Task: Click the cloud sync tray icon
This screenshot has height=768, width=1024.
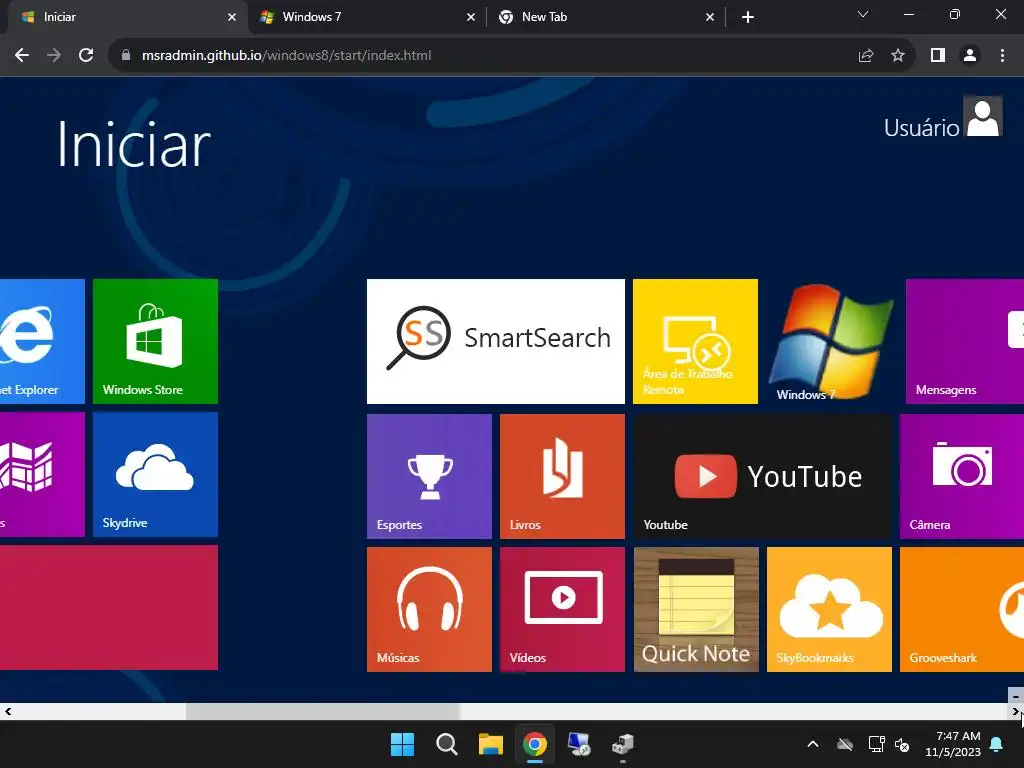Action: pyautogui.click(x=845, y=744)
